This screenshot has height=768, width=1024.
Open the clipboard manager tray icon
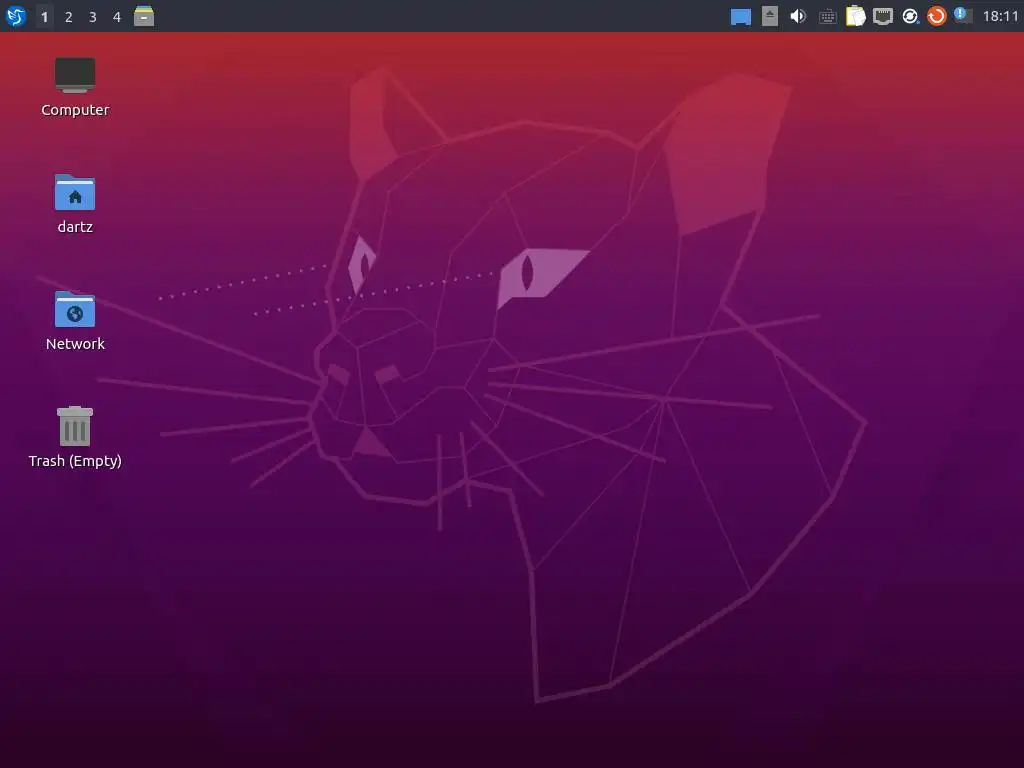pyautogui.click(x=856, y=16)
